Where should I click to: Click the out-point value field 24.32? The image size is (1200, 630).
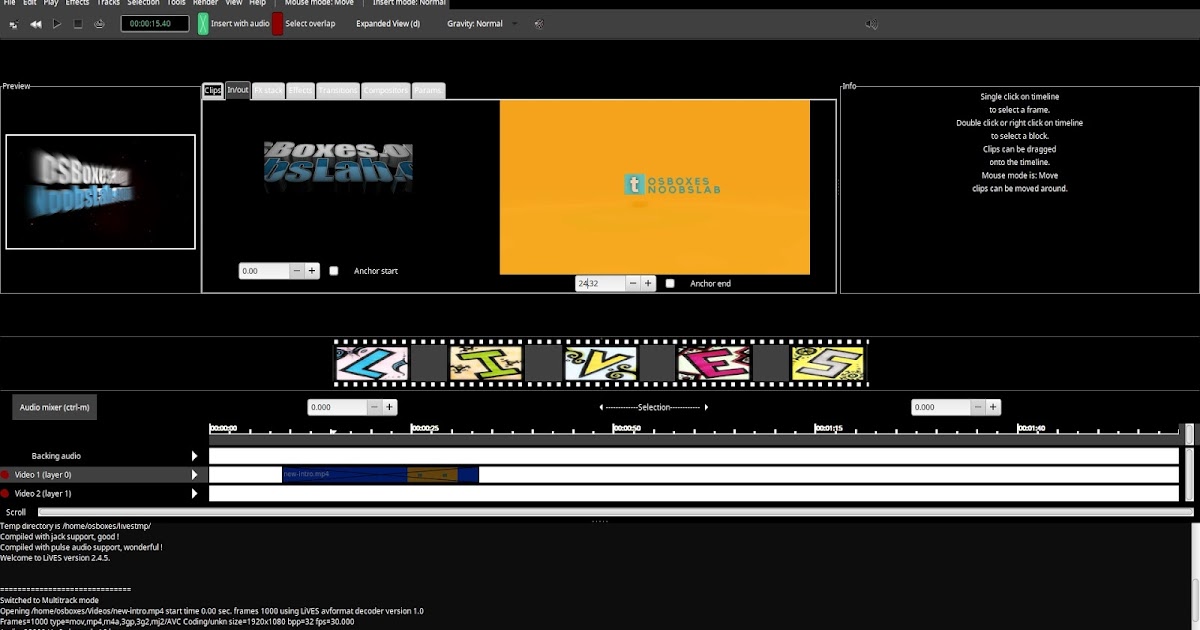600,284
